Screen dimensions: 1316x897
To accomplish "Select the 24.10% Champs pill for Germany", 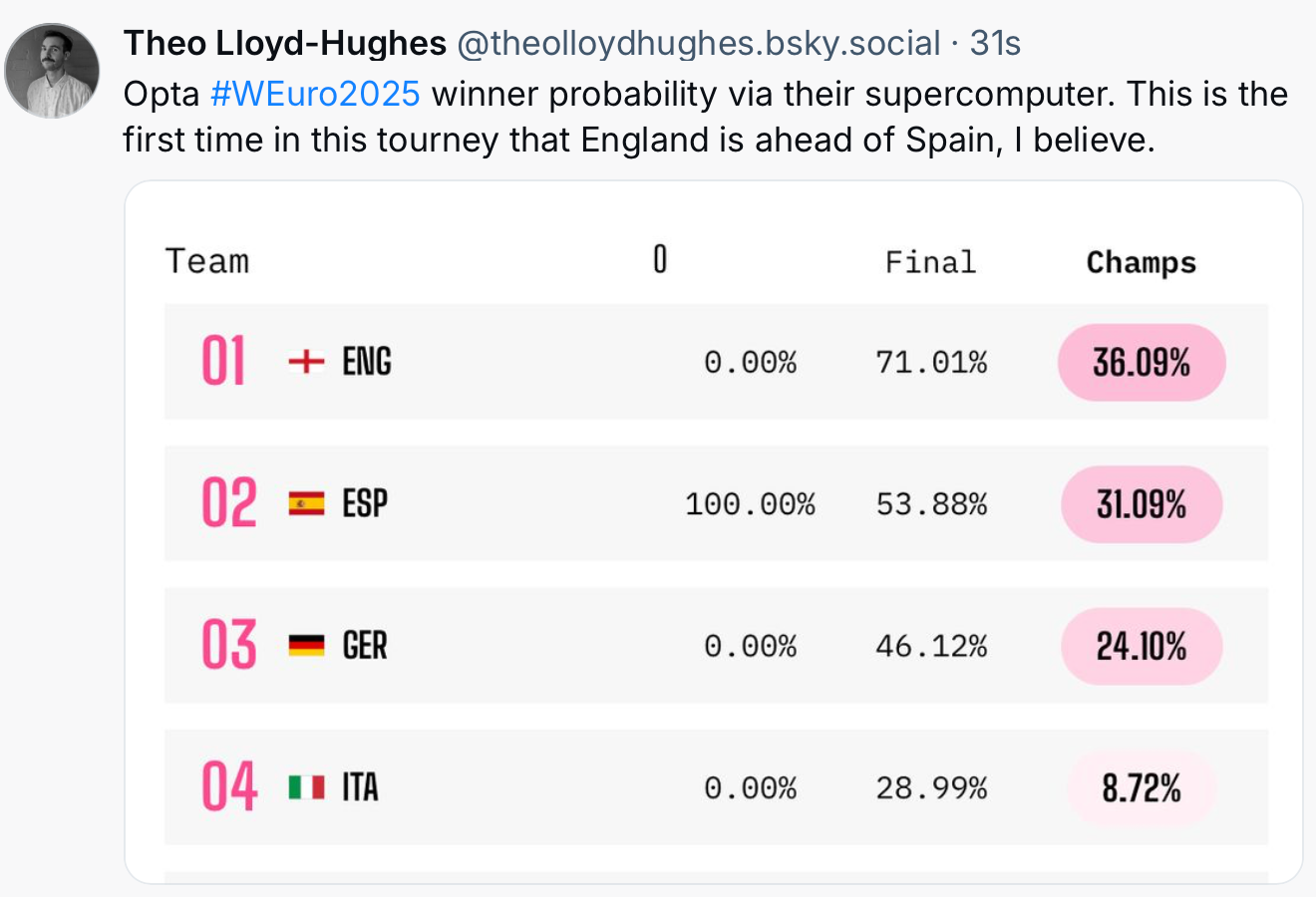I will (x=1142, y=647).
